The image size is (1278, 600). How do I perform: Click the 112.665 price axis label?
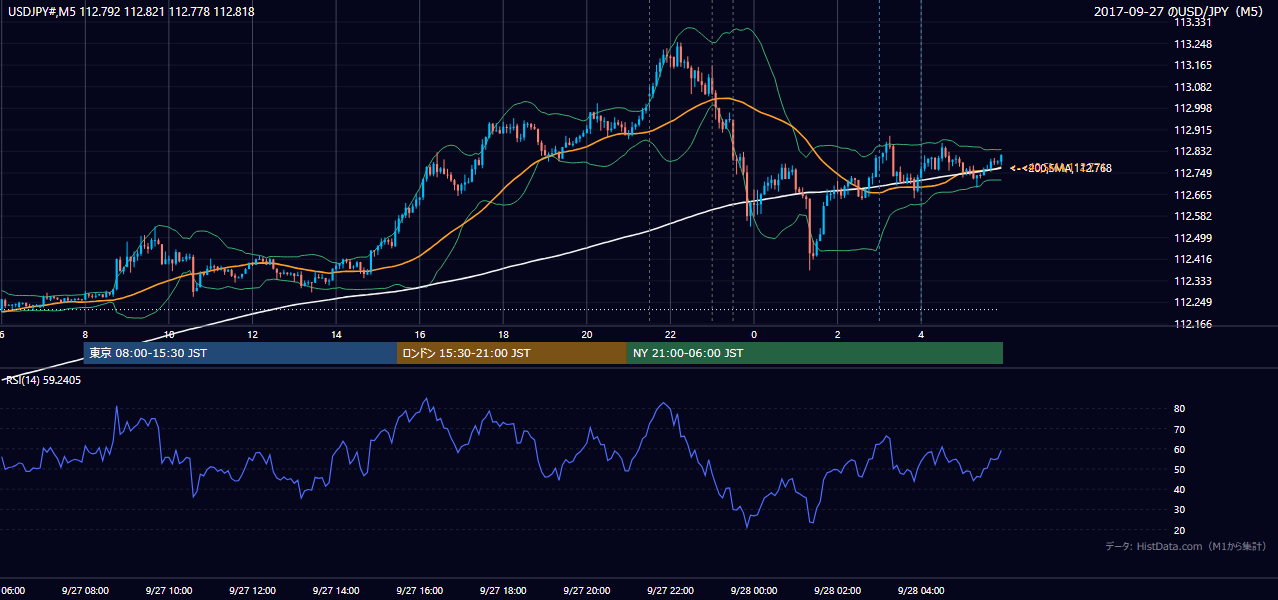pos(1193,195)
